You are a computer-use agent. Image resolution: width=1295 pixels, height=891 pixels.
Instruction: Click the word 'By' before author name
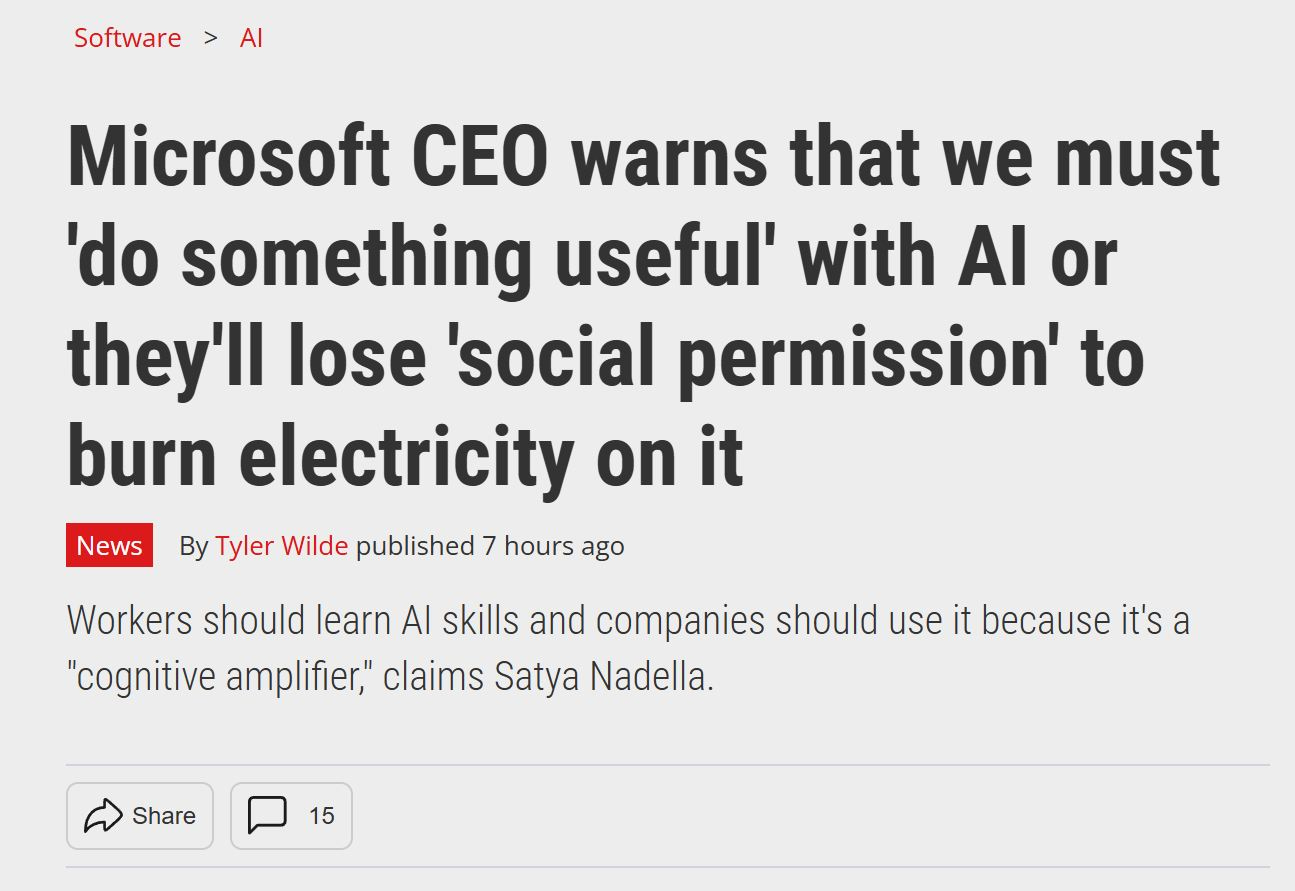[193, 546]
